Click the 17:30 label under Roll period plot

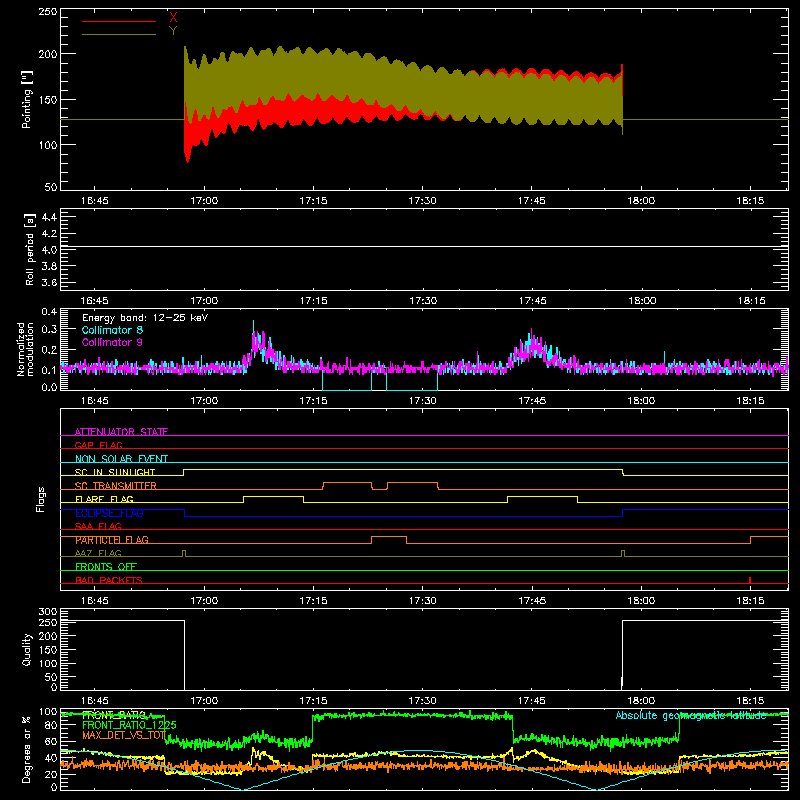pyautogui.click(x=423, y=301)
